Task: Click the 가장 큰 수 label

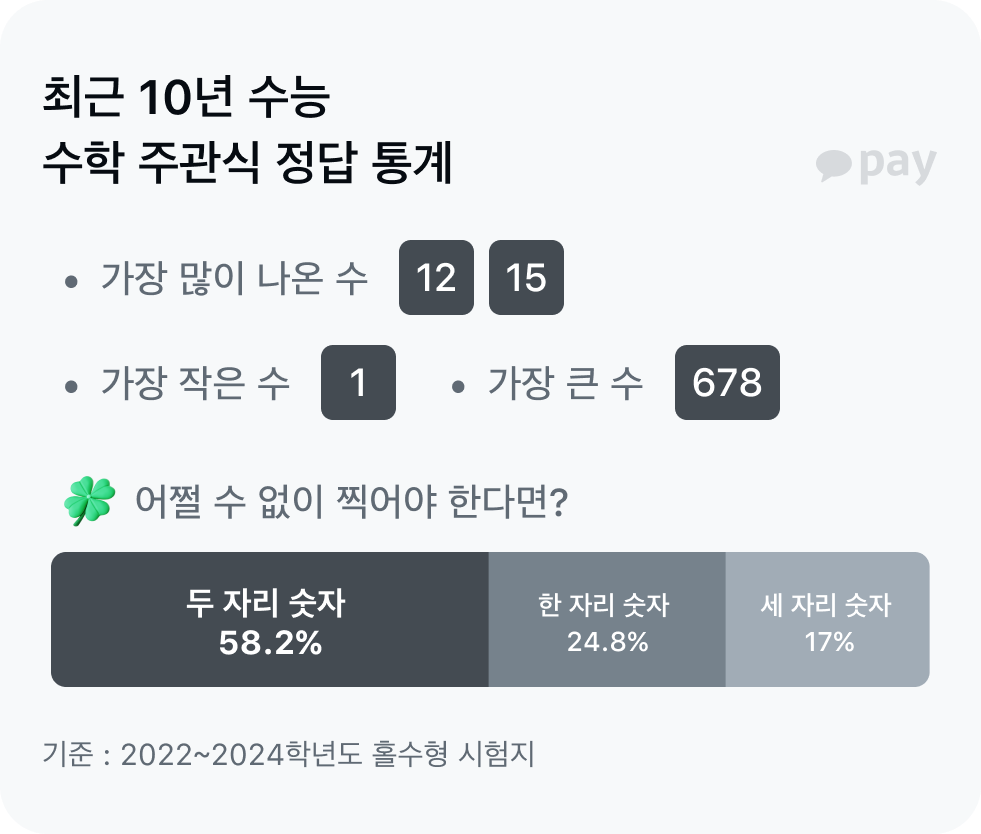Action: [566, 383]
